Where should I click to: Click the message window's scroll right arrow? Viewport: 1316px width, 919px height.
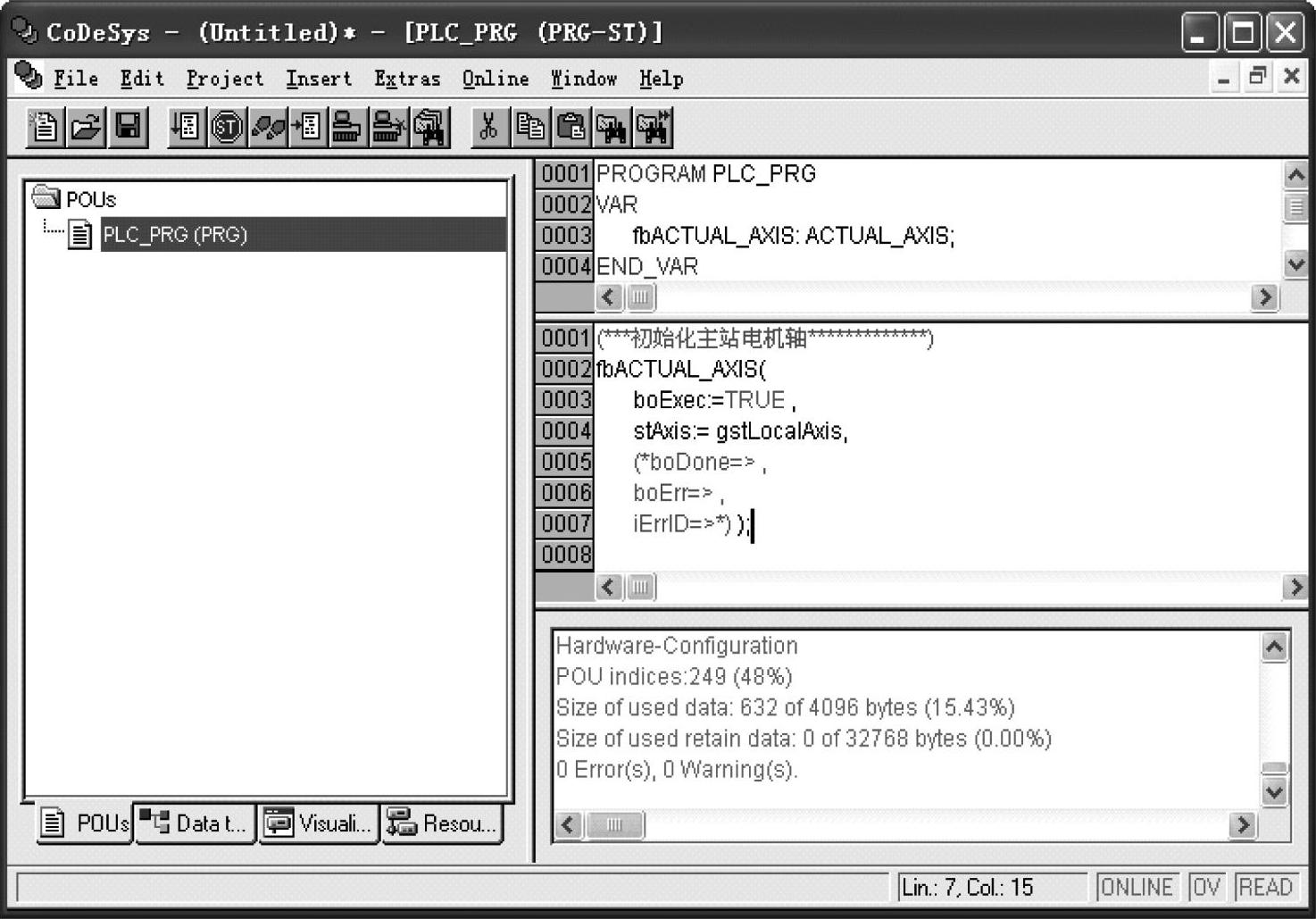click(1242, 824)
